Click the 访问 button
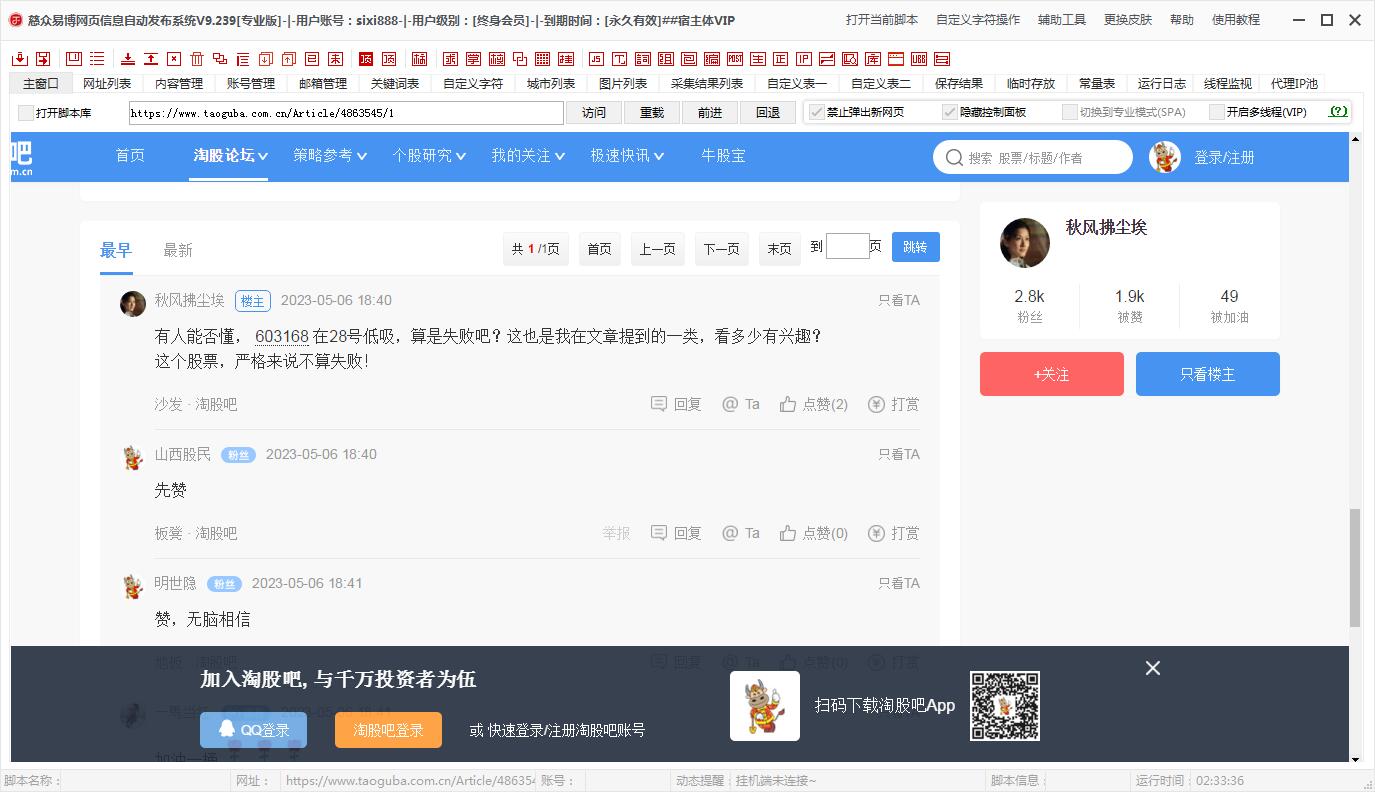 [x=594, y=112]
